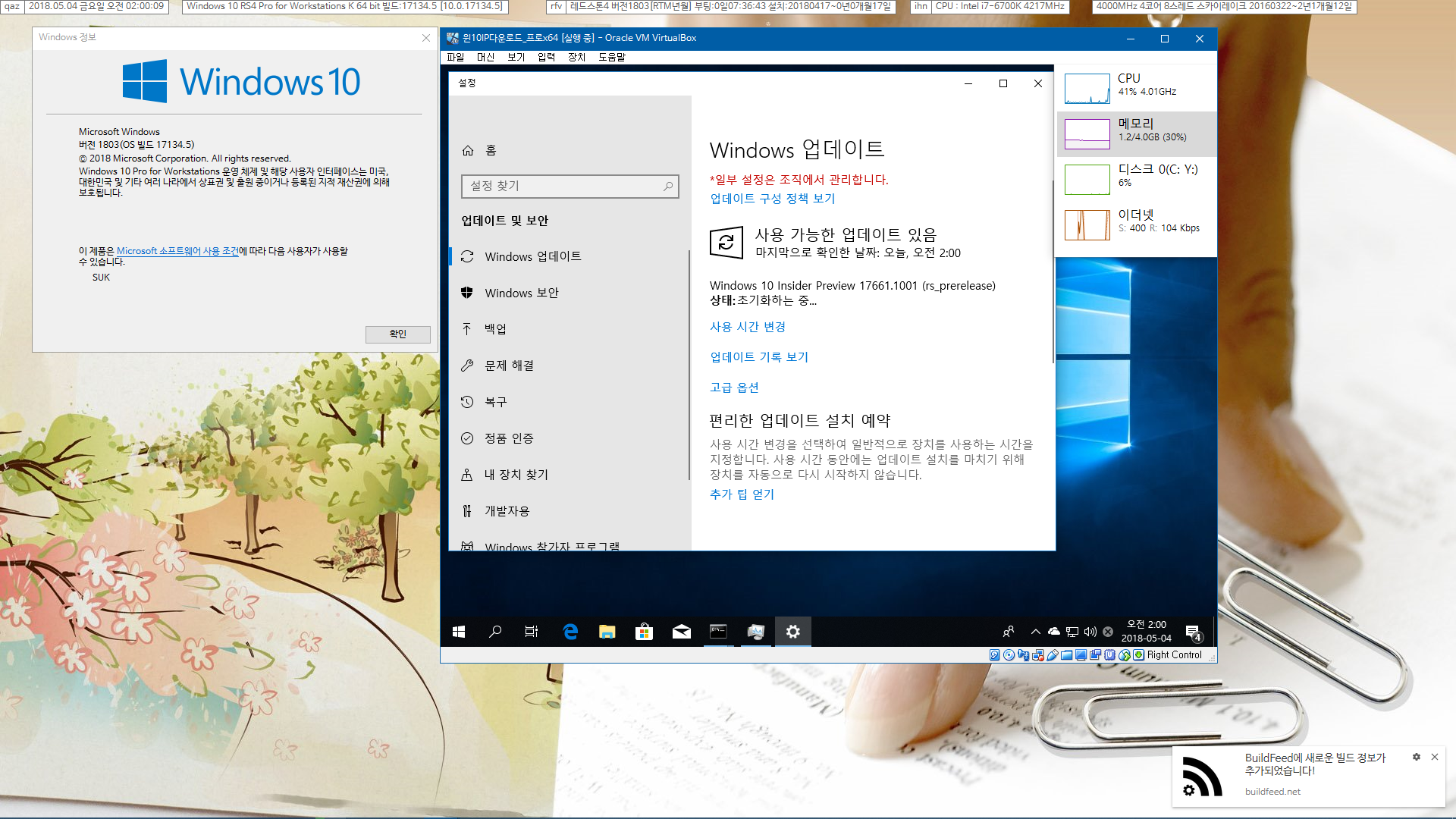Click Right Control host key label
This screenshot has height=819, width=1456.
point(1174,655)
